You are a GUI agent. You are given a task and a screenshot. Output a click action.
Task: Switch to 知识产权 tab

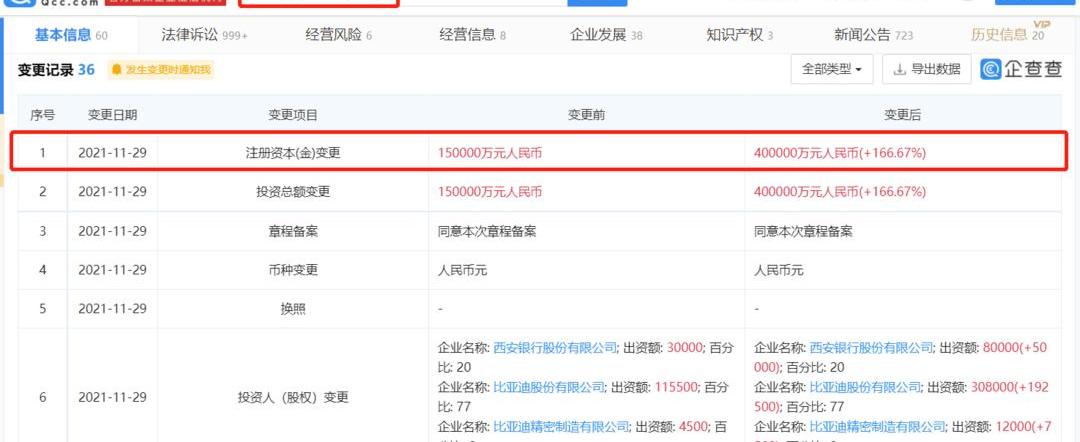pos(740,35)
